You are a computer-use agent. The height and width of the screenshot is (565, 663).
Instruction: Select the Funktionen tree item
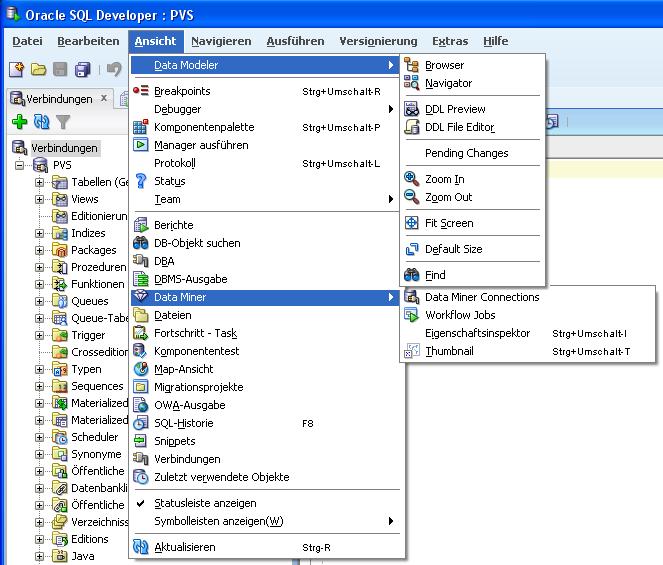(98, 284)
